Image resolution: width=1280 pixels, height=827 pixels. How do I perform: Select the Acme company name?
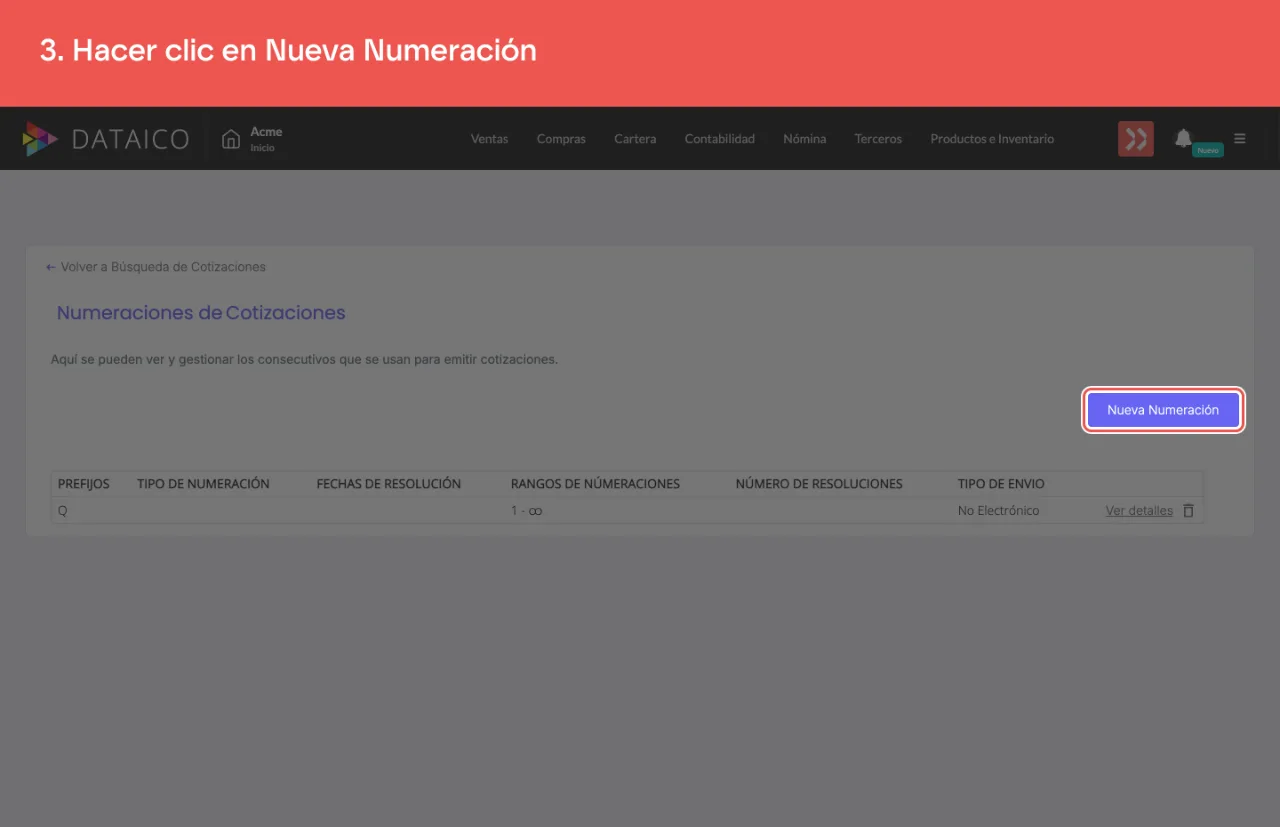coord(266,132)
